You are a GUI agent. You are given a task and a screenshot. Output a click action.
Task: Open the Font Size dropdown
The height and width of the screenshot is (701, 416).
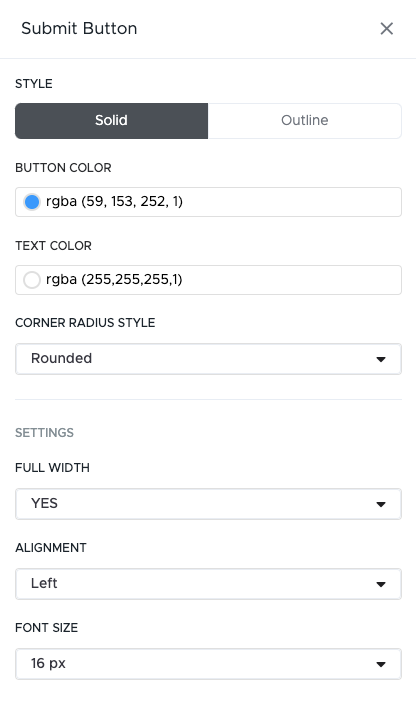pyautogui.click(x=208, y=664)
